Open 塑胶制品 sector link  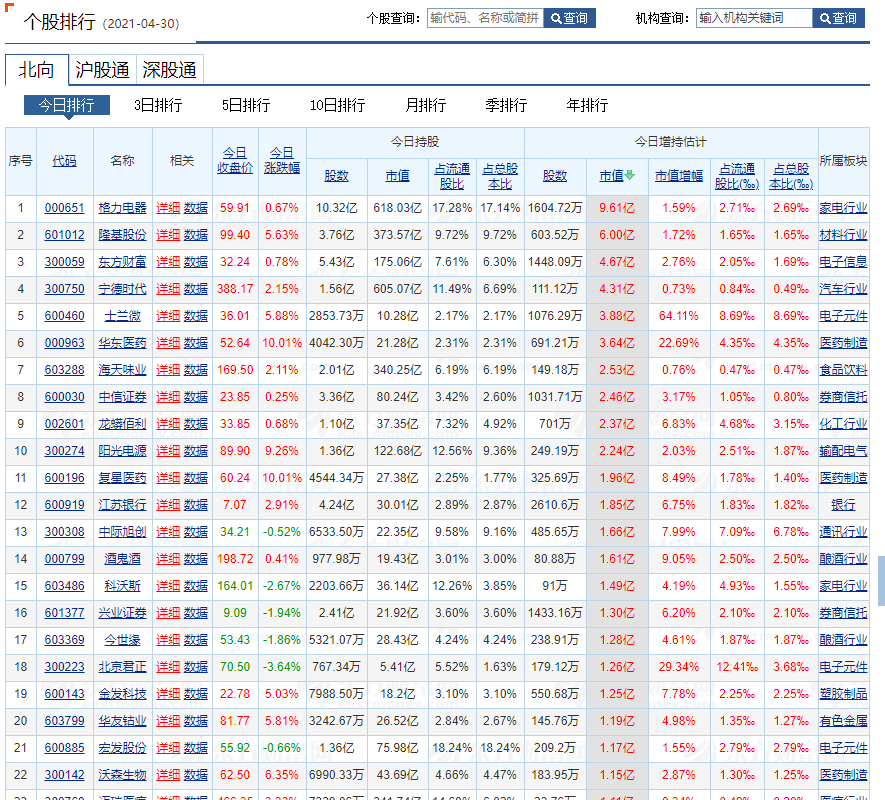coord(843,694)
